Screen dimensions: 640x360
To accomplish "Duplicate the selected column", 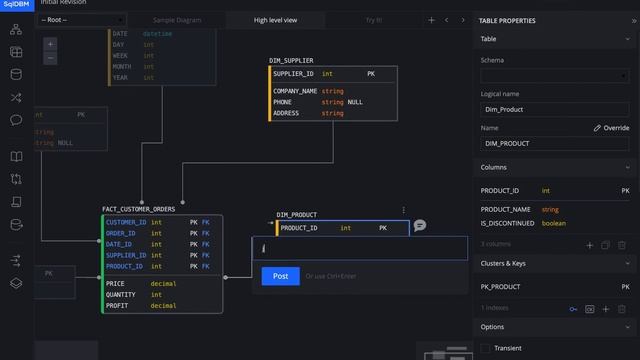I will coord(606,245).
